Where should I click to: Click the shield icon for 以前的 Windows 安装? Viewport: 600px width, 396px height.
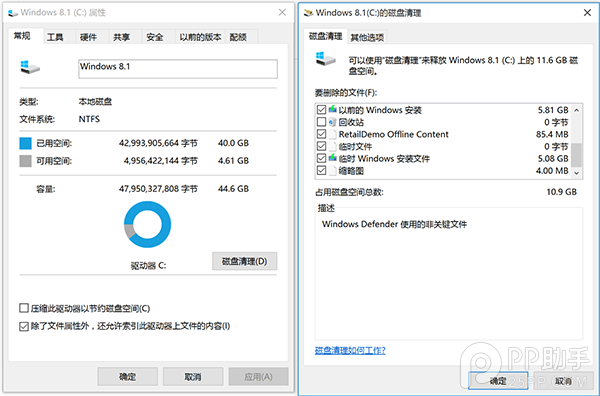click(332, 110)
